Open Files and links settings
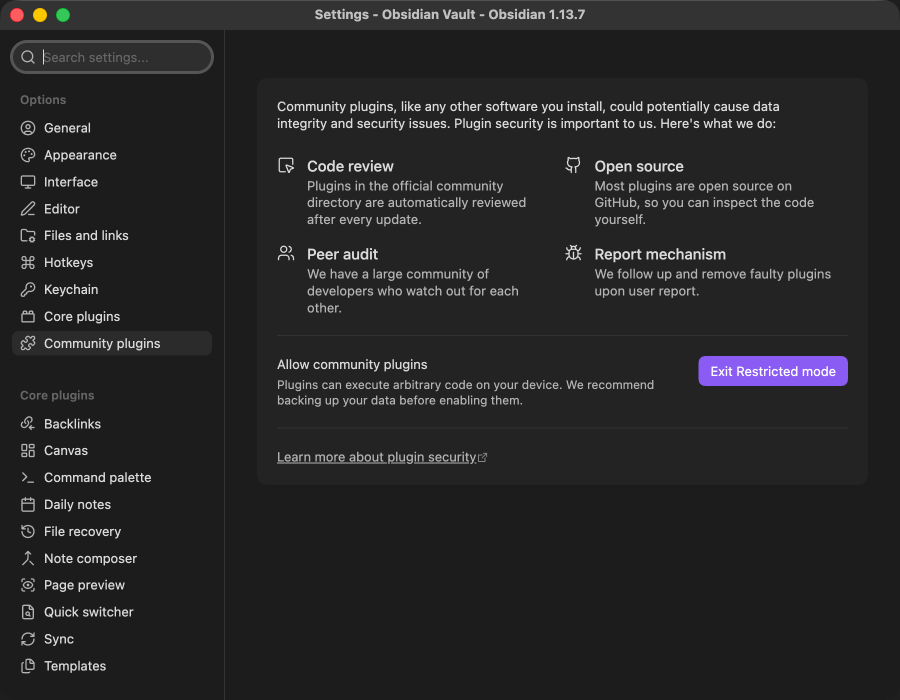This screenshot has width=900, height=700. coord(112,236)
